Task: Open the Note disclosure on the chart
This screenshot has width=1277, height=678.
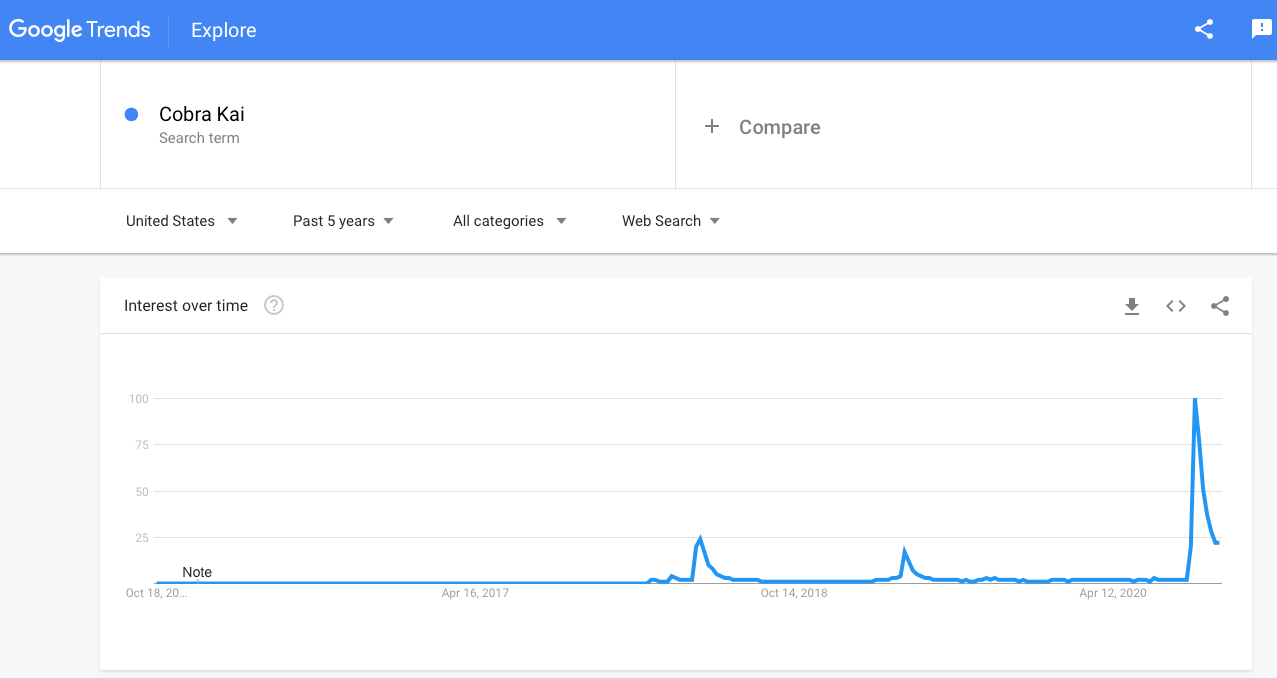Action: click(x=196, y=571)
